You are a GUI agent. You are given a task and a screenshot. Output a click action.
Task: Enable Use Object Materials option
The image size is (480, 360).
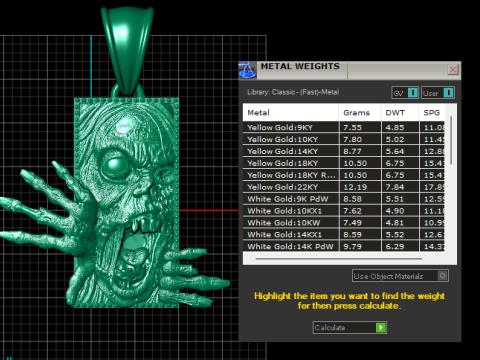[400, 276]
